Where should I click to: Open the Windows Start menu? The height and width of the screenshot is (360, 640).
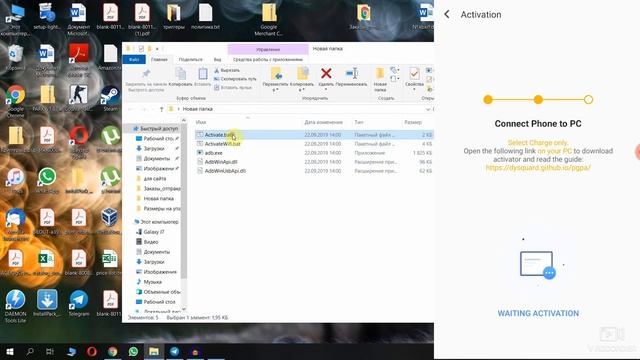(x=10, y=351)
